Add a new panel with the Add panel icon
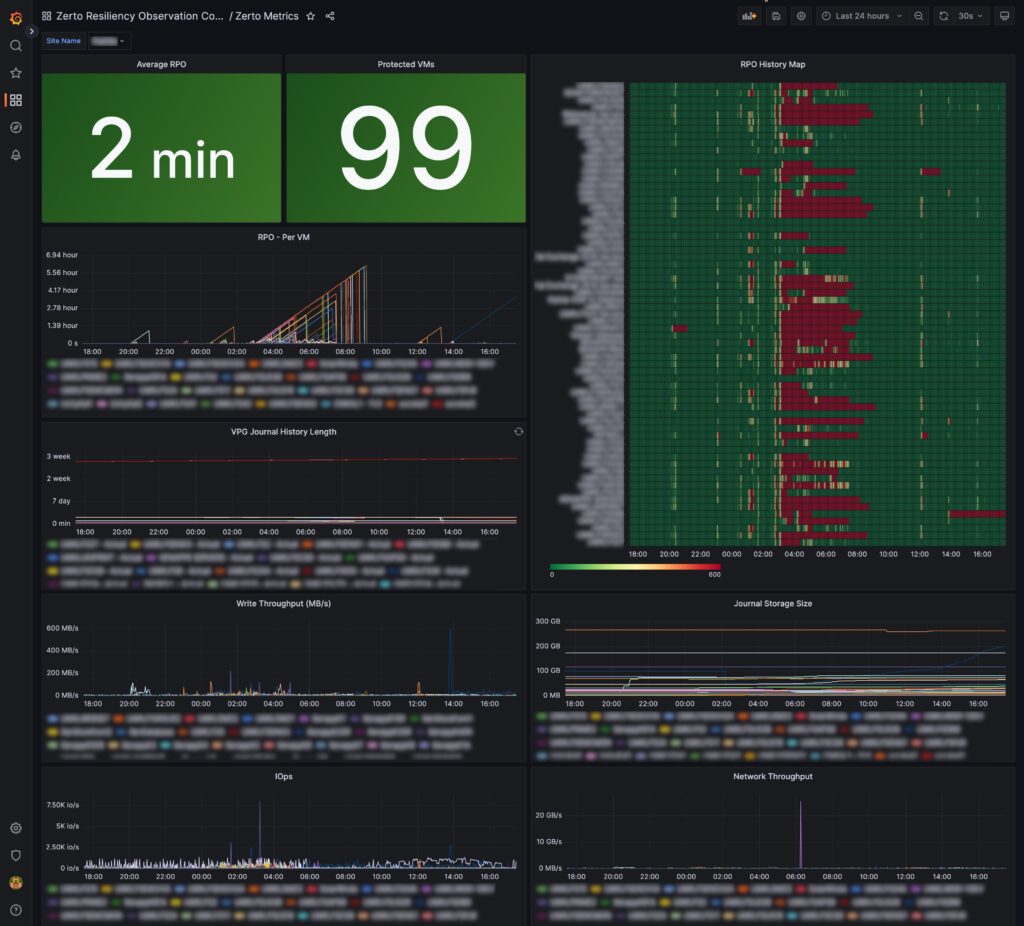Viewport: 1024px width, 926px height. coord(749,16)
